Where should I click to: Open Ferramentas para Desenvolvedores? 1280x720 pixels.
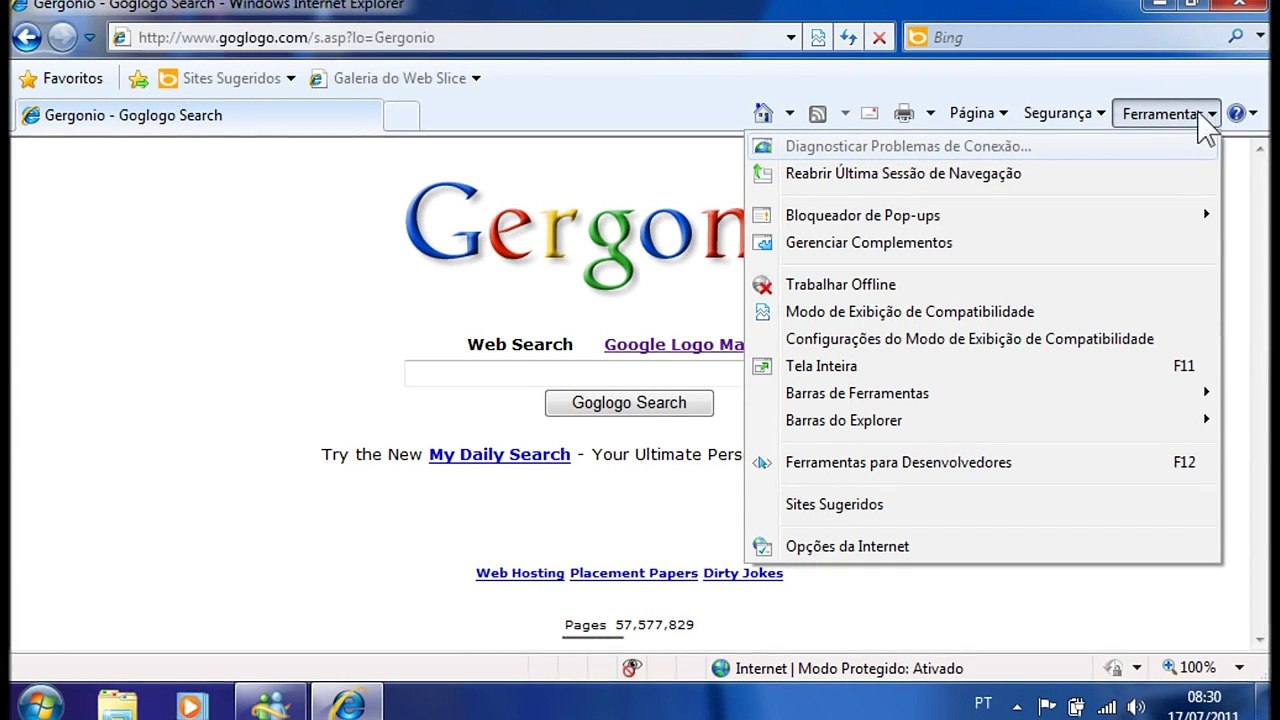pos(983,462)
